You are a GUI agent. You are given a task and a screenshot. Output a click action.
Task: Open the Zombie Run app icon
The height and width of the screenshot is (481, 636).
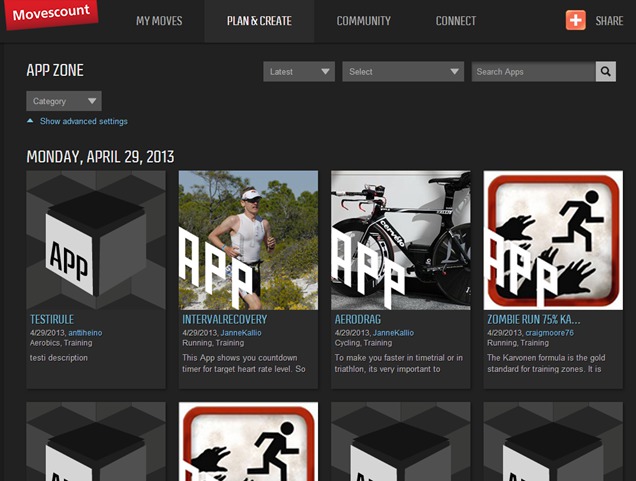[x=553, y=240]
